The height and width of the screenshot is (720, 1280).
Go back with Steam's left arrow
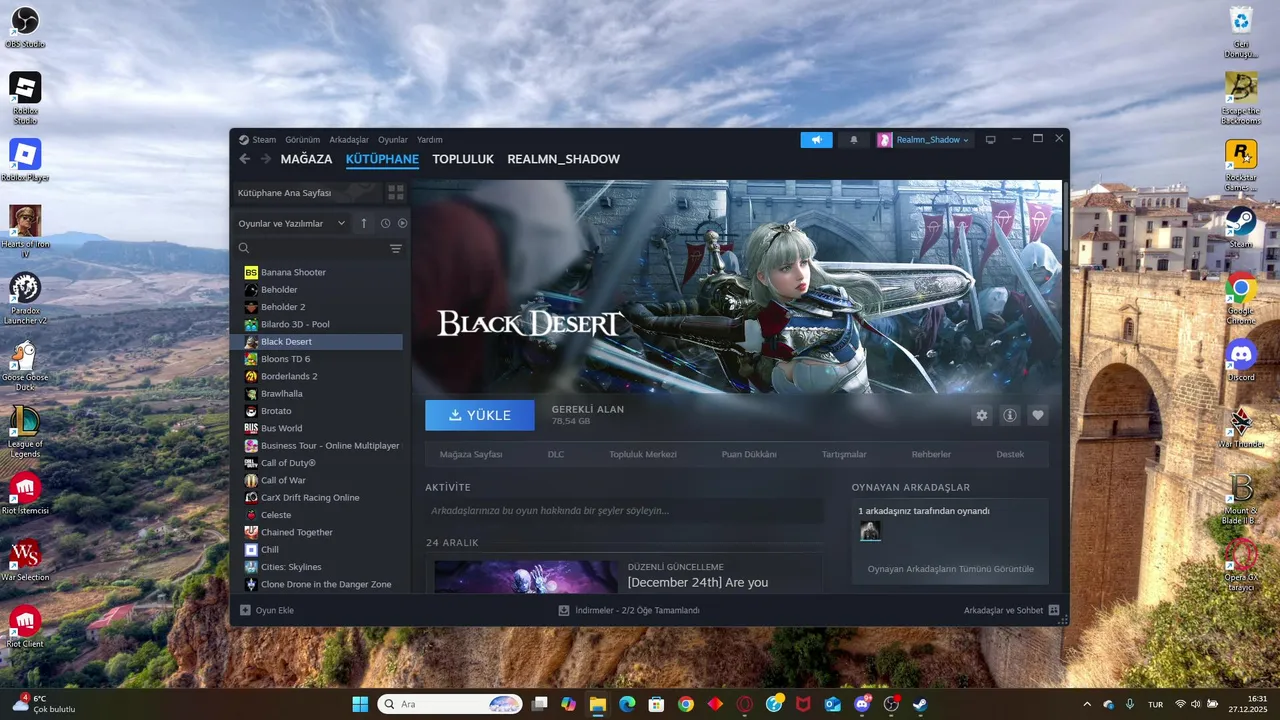[x=245, y=159]
